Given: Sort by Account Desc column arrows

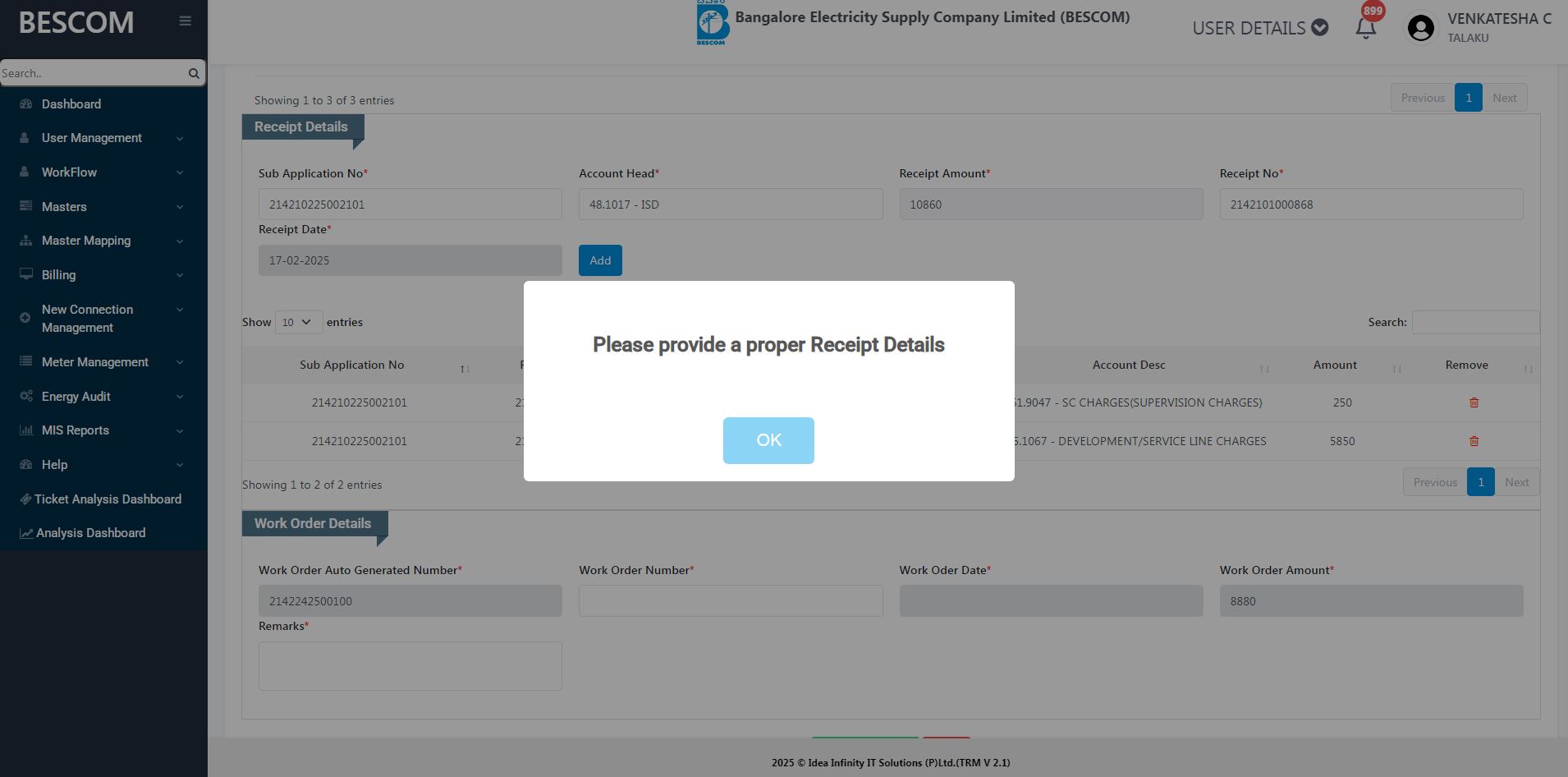Looking at the screenshot, I should point(1264,369).
